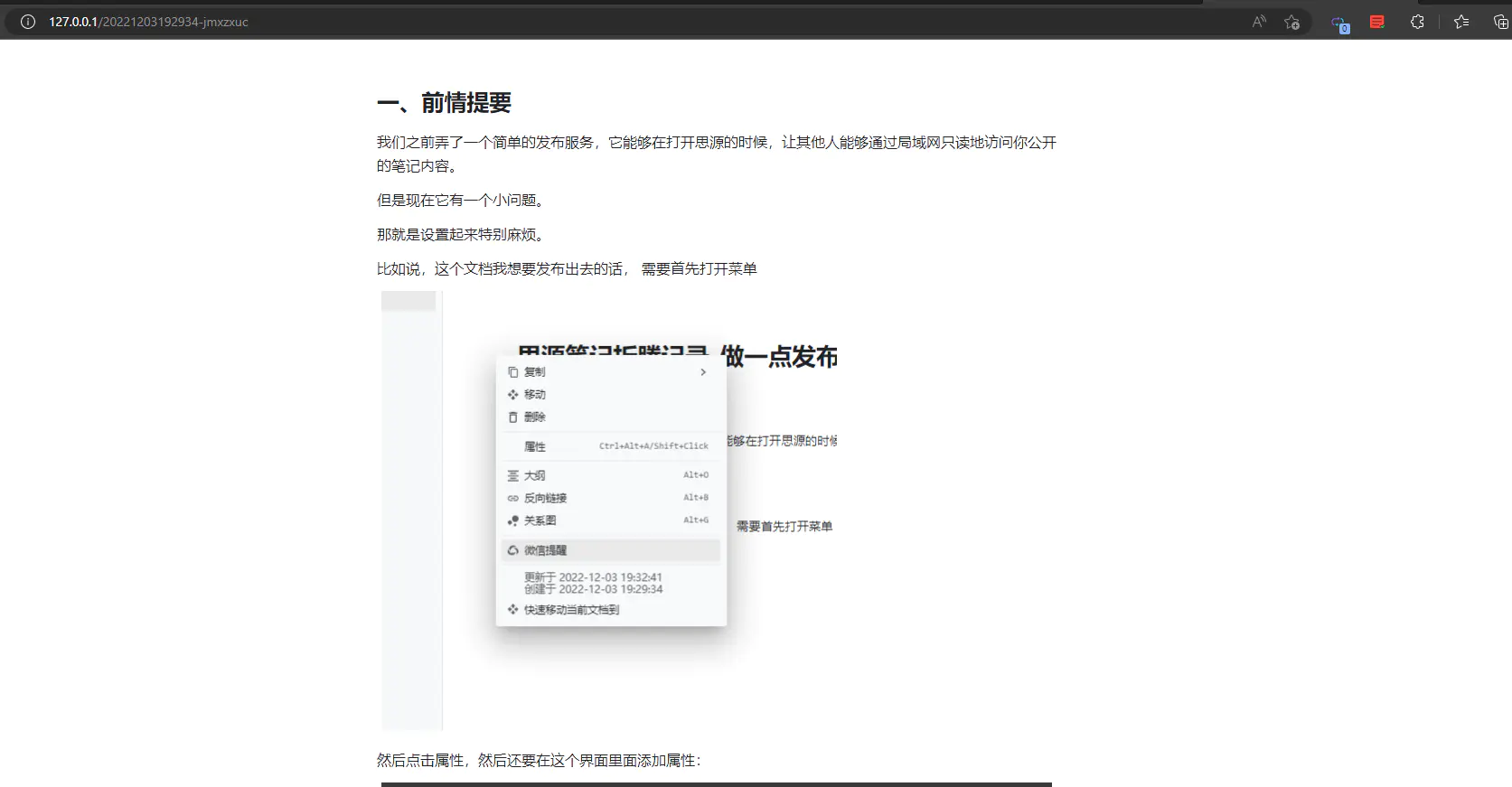Click the update timestamp 2022-12-03 19:32:41

tap(611, 577)
